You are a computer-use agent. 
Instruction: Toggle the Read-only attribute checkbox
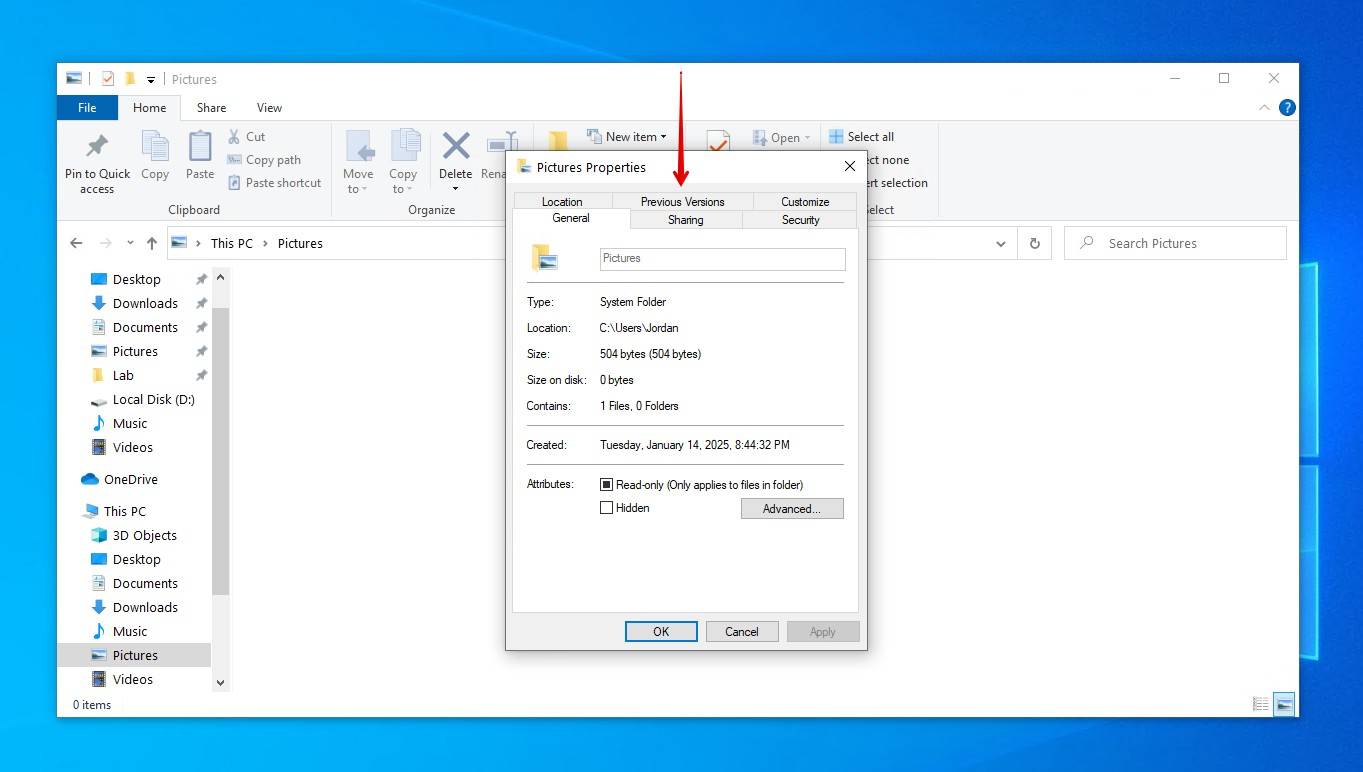[x=605, y=484]
